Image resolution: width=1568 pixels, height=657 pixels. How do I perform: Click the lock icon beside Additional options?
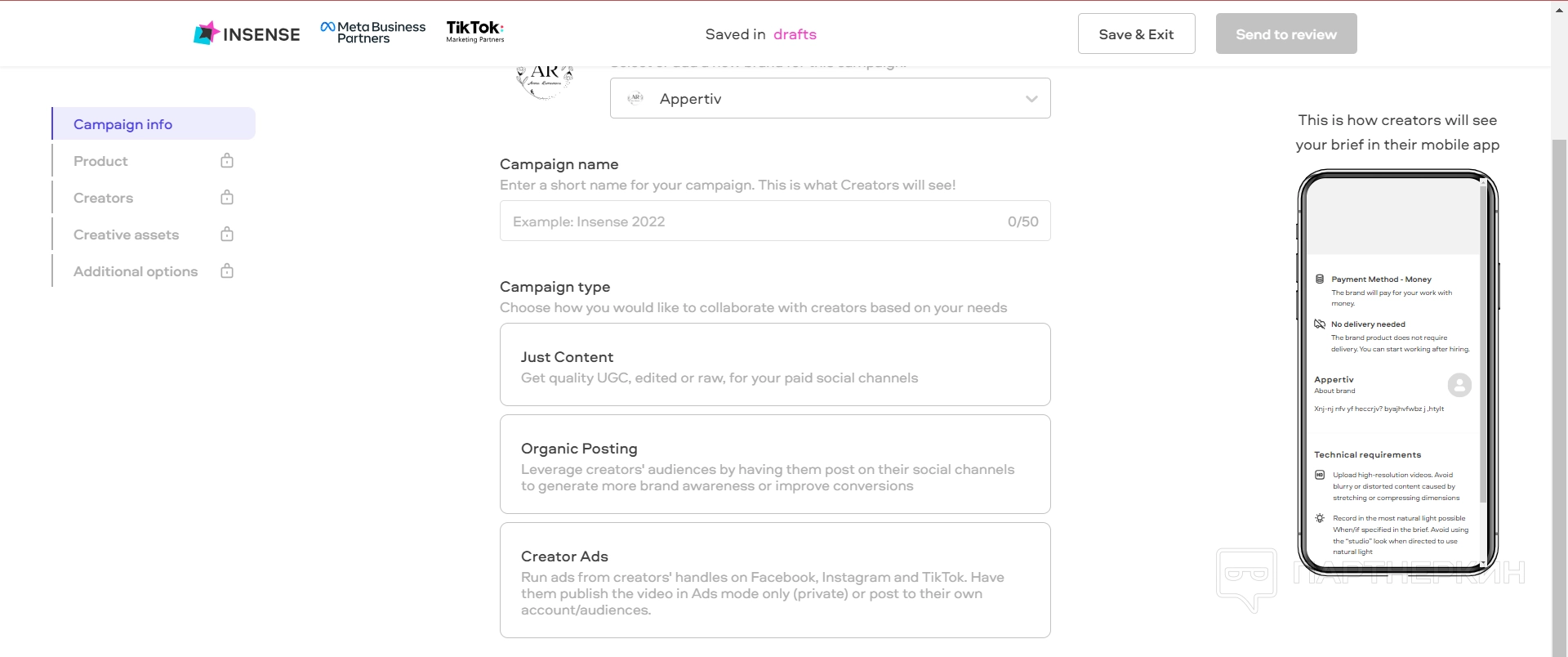tap(227, 271)
